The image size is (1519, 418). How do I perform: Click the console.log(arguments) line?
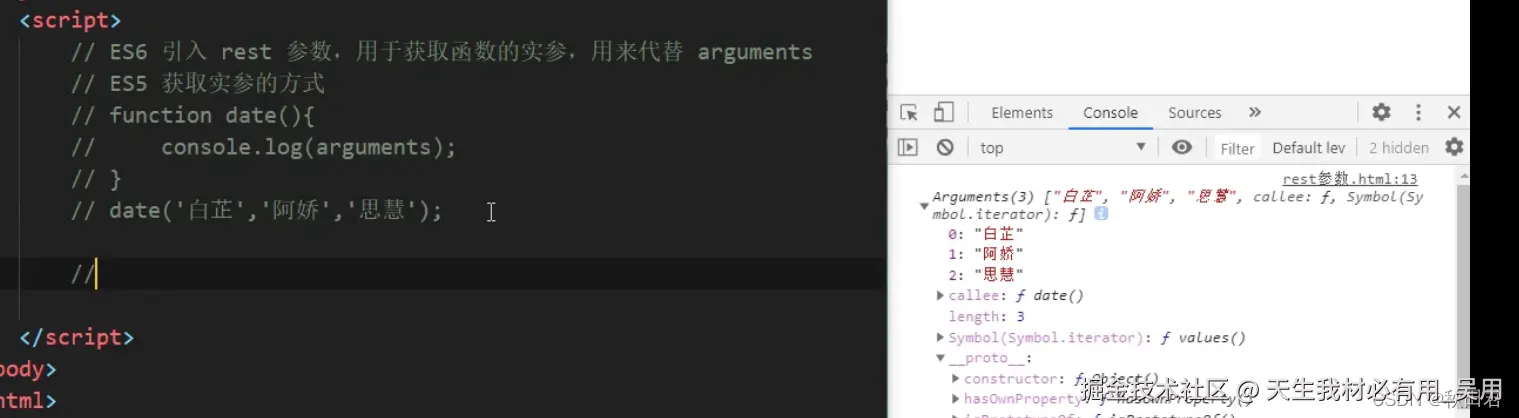coord(263,147)
